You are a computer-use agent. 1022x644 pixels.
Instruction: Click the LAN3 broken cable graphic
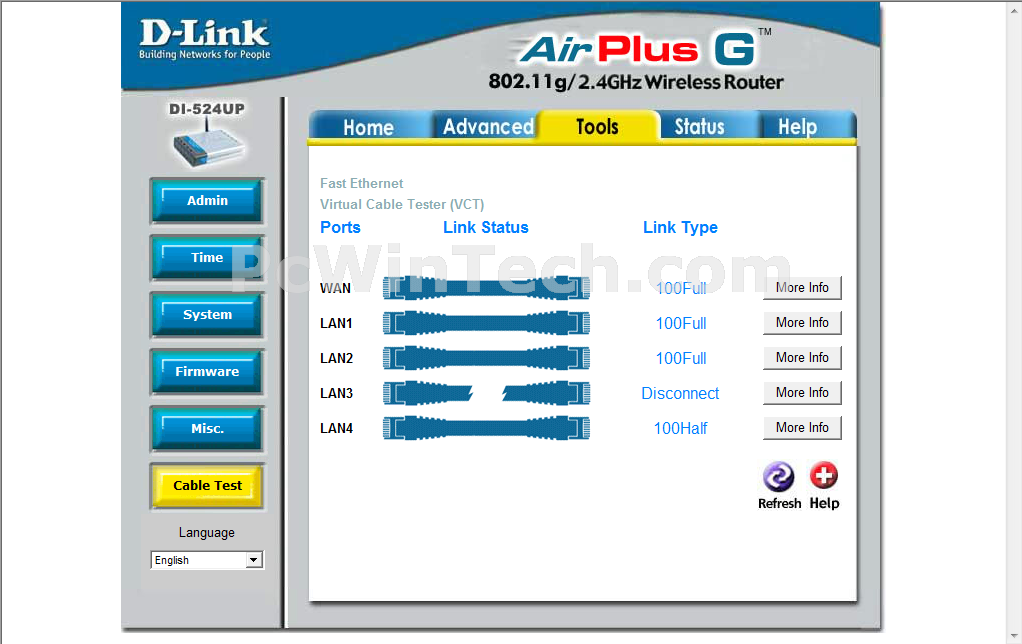[486, 393]
